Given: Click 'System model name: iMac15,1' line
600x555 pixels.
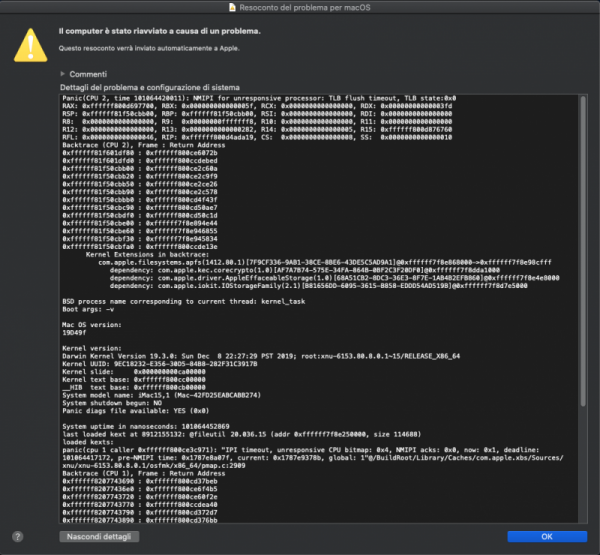Looking at the screenshot, I should [161, 395].
